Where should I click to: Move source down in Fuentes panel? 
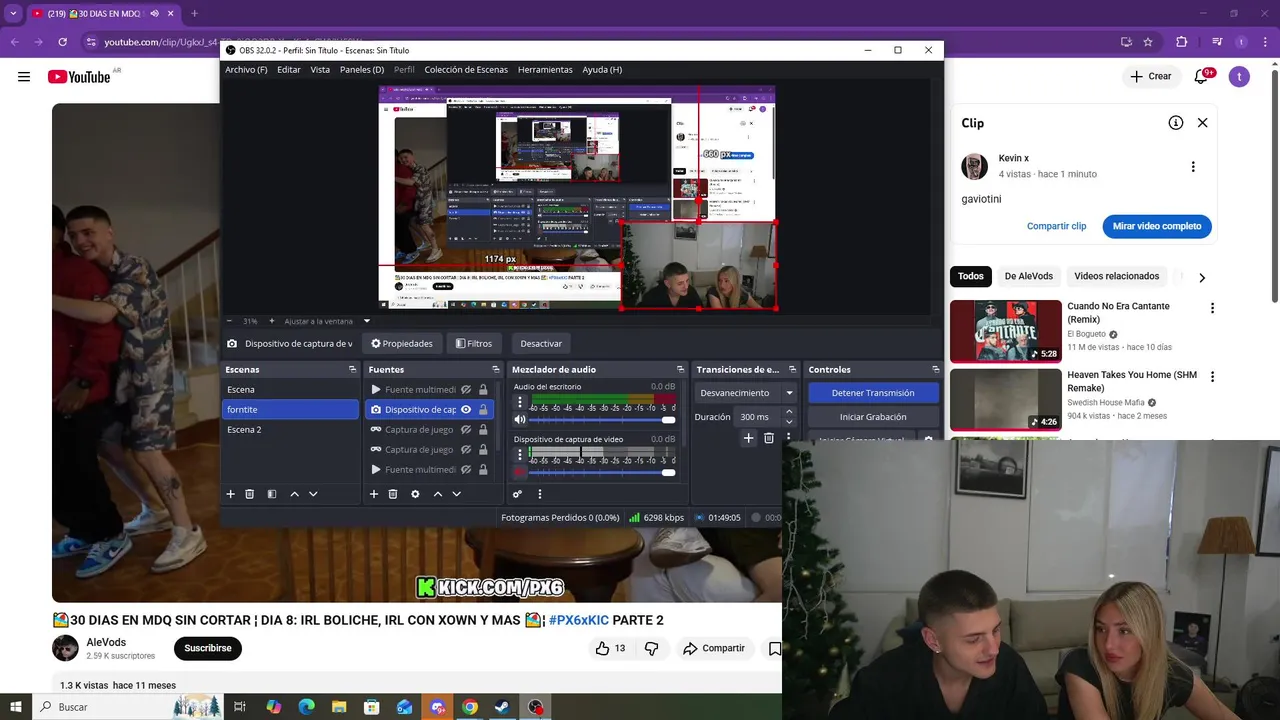pyautogui.click(x=456, y=494)
